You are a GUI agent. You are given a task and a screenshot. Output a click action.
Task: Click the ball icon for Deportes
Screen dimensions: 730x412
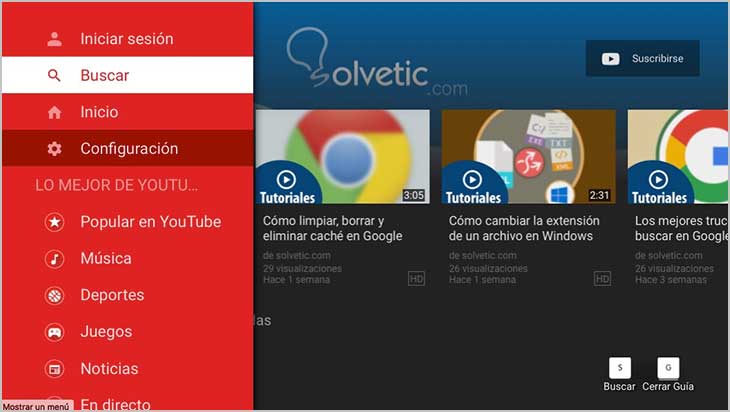(54, 296)
